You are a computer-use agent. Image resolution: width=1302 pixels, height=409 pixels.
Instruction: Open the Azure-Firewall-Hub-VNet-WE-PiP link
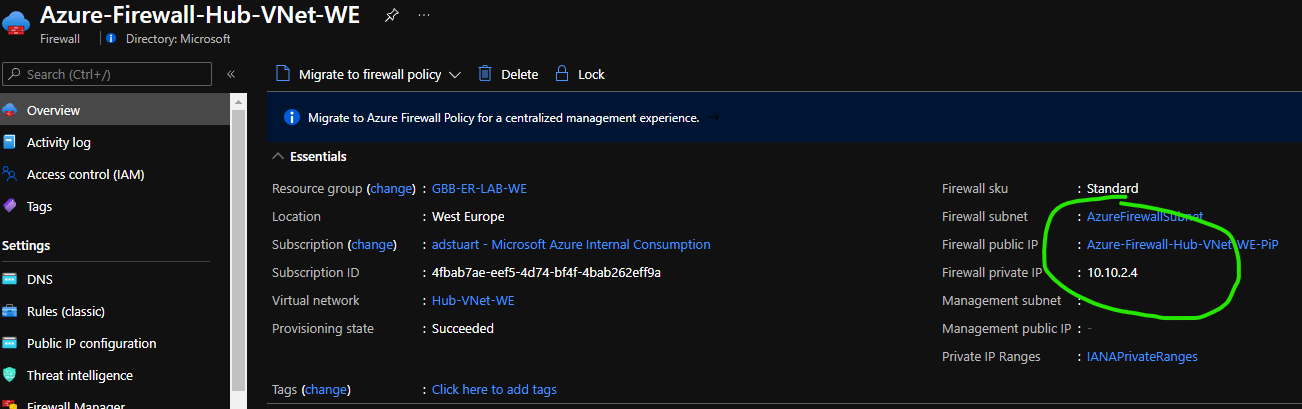[1183, 244]
